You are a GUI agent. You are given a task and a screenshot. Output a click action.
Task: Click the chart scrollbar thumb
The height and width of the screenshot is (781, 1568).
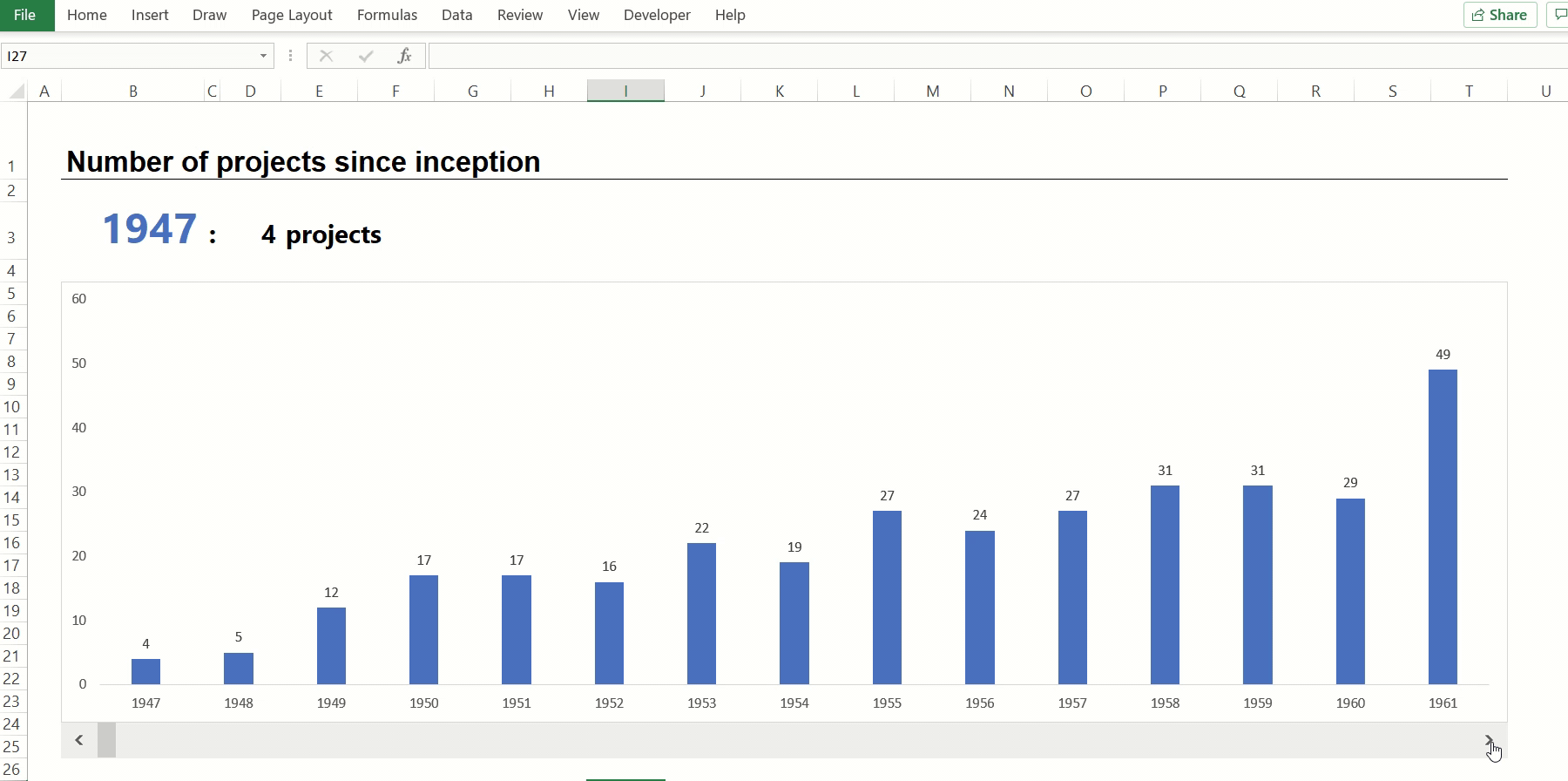[106, 740]
